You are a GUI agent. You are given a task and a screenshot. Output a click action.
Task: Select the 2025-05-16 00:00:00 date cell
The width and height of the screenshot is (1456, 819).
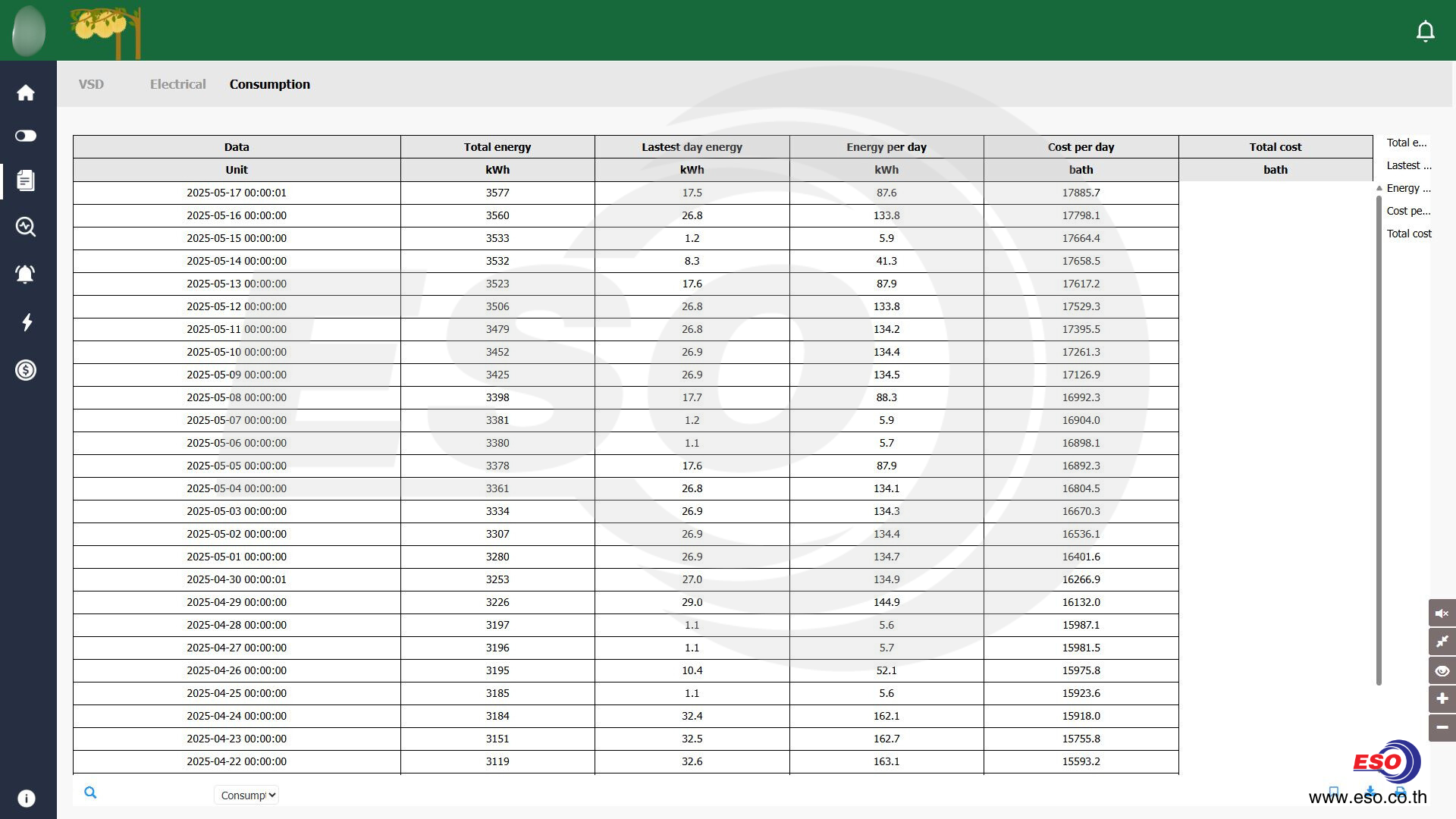(x=237, y=215)
